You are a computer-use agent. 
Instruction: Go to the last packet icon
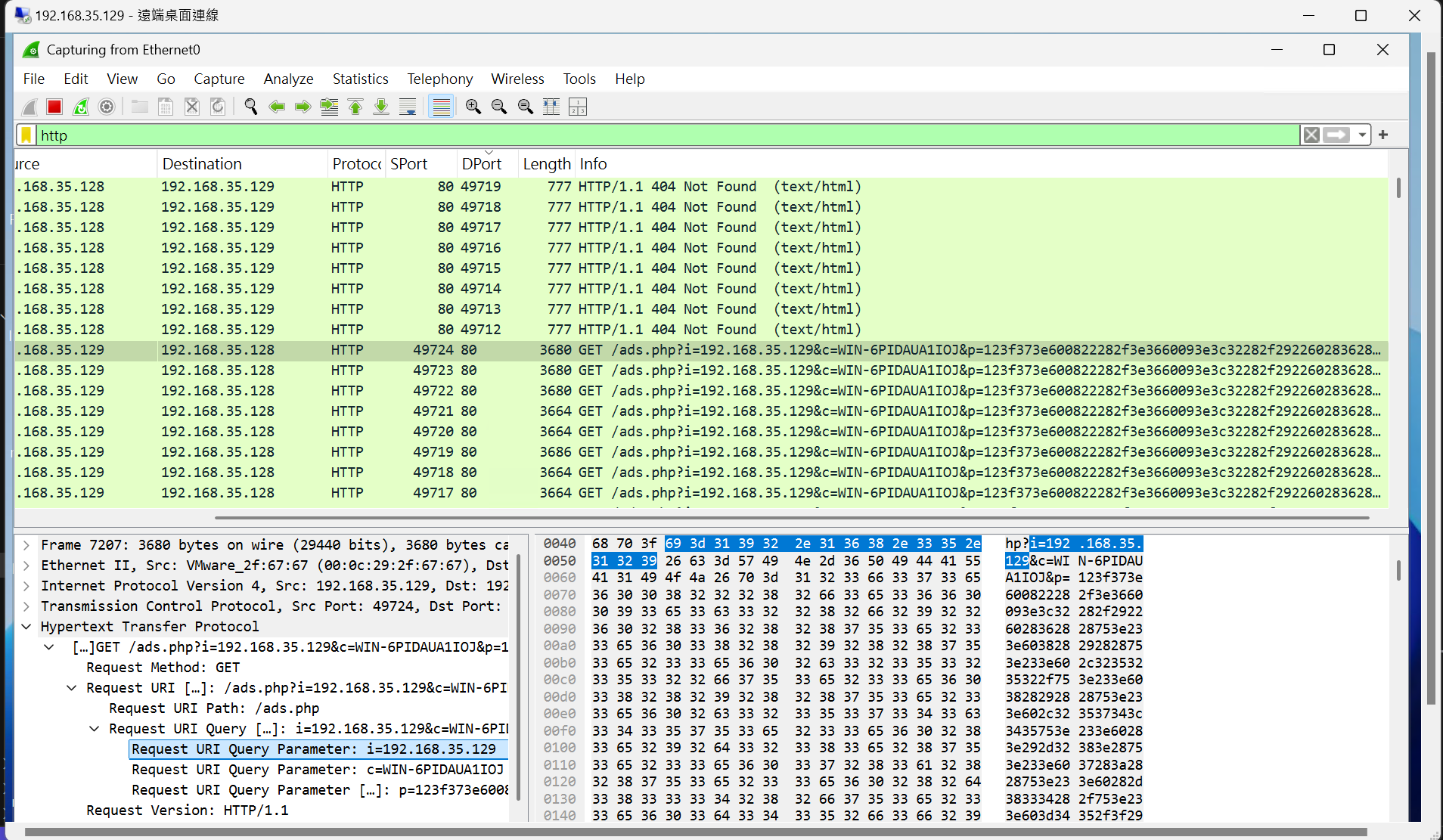380,106
